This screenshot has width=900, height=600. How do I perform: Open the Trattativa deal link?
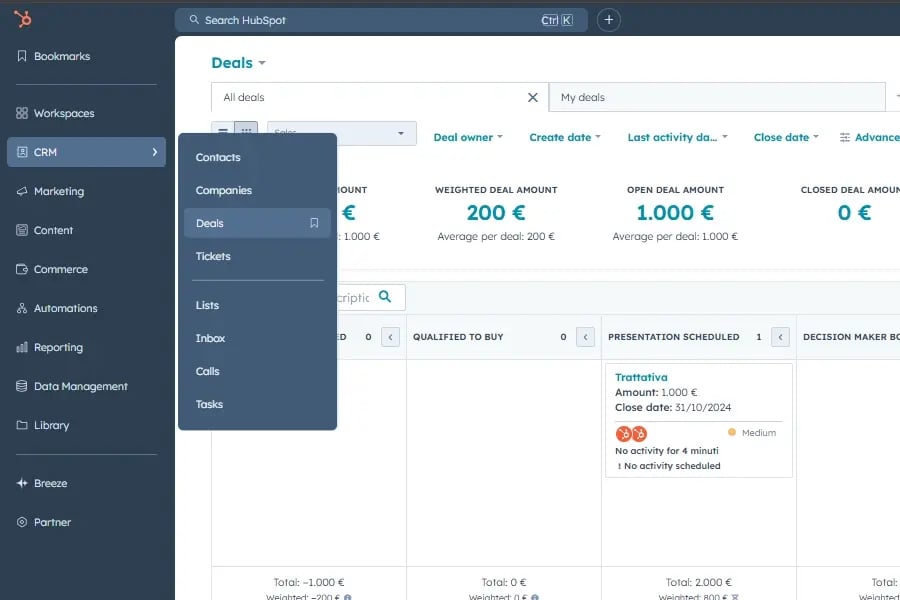tap(641, 377)
